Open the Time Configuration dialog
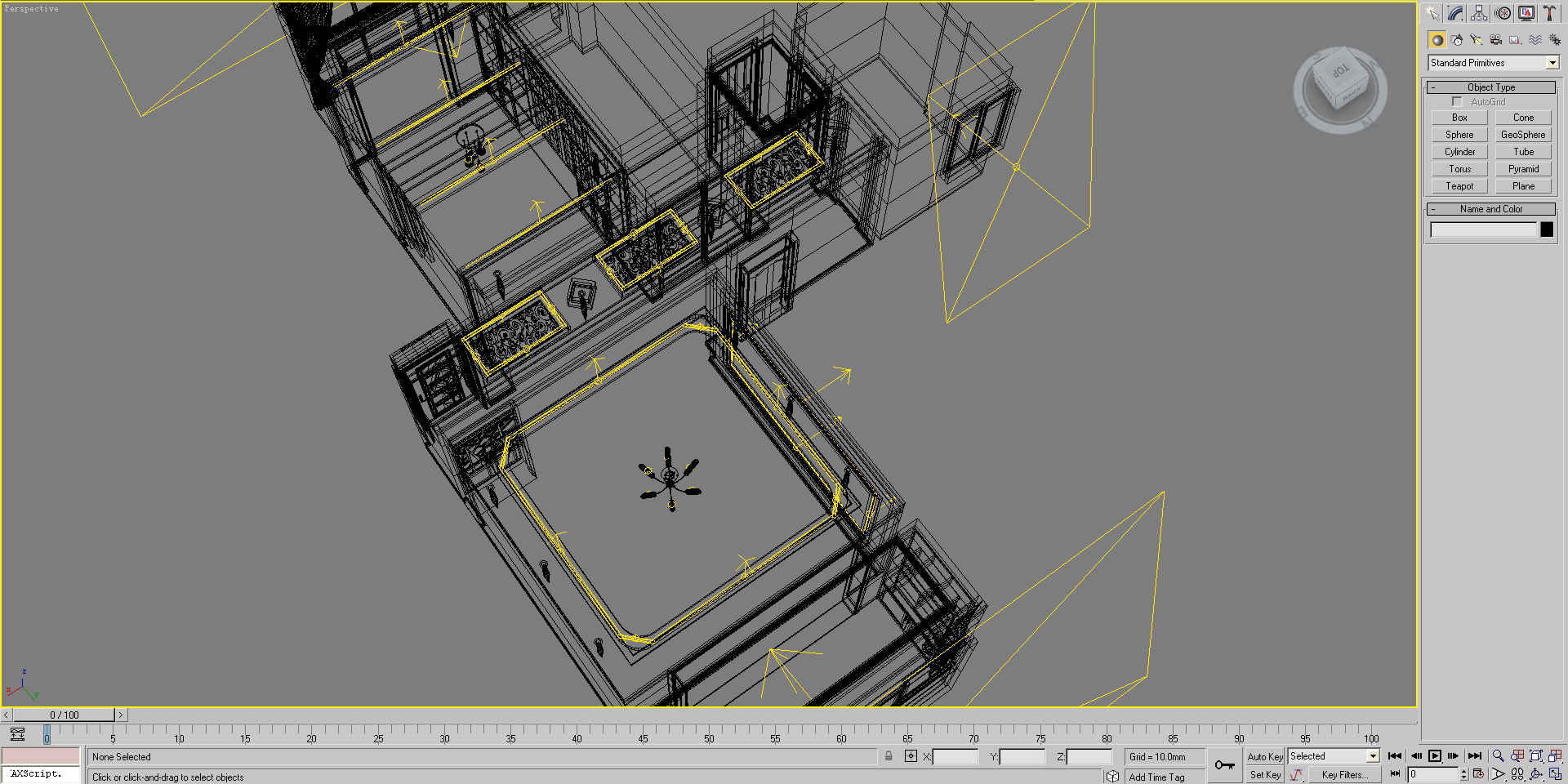The width and height of the screenshot is (1568, 784). [x=1478, y=774]
